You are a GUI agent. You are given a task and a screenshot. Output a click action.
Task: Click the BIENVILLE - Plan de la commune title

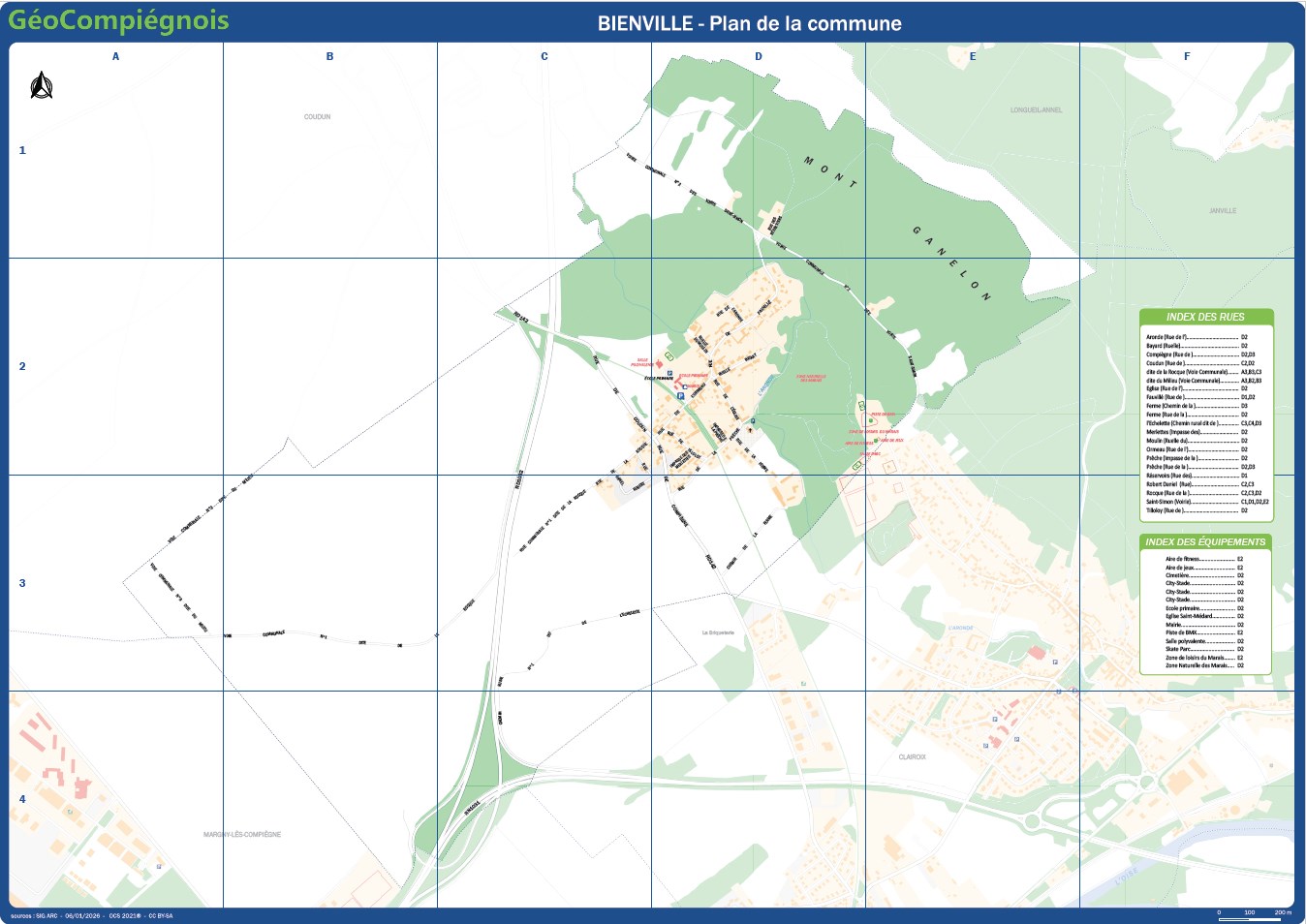pyautogui.click(x=749, y=23)
